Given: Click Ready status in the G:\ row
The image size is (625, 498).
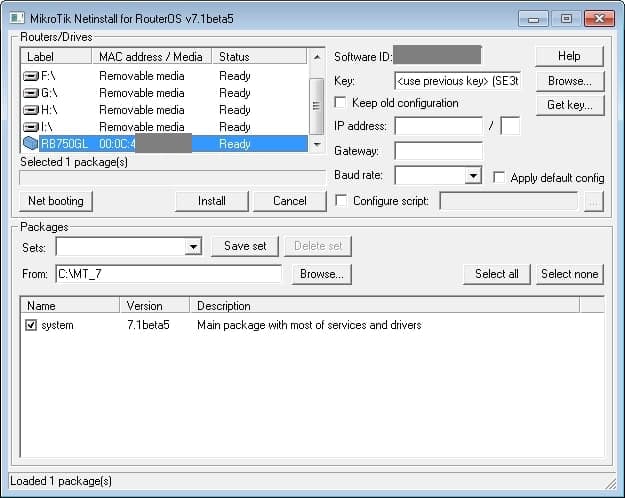Looking at the screenshot, I should (x=235, y=93).
